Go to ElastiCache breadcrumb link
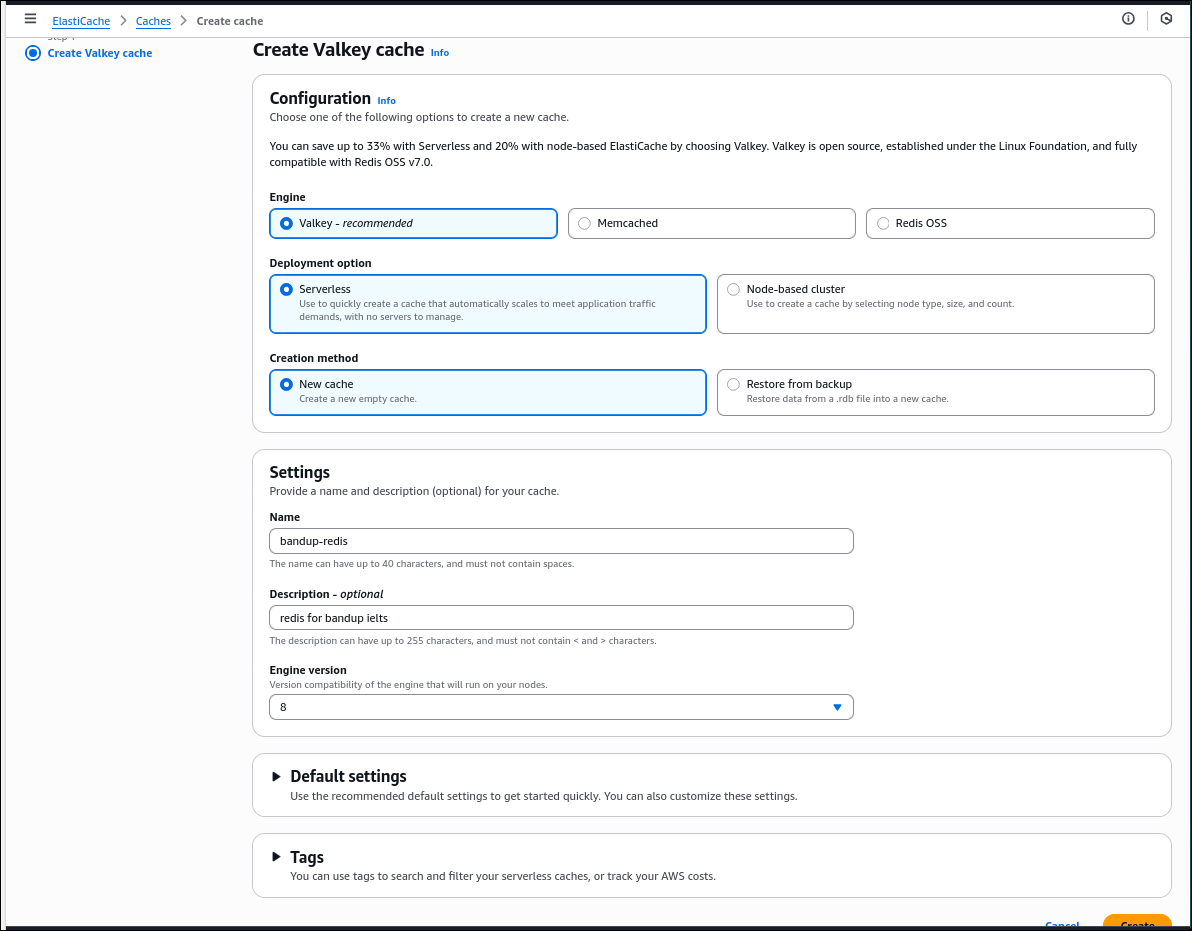 pyautogui.click(x=81, y=21)
